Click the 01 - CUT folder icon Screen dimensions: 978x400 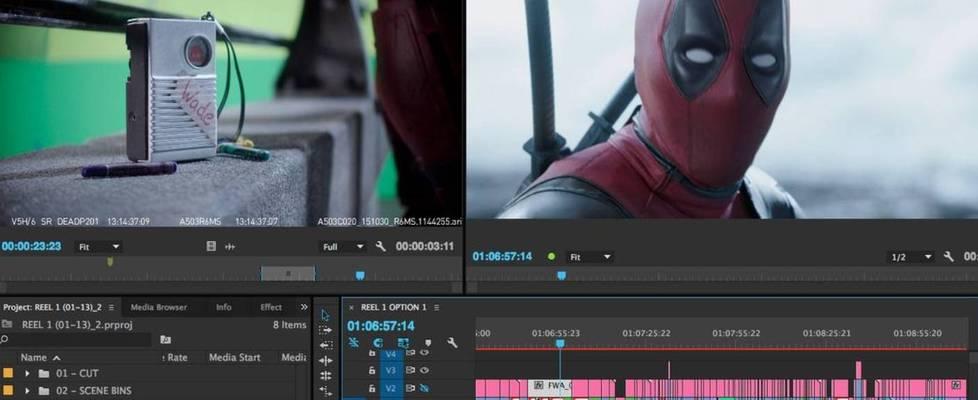click(x=44, y=373)
